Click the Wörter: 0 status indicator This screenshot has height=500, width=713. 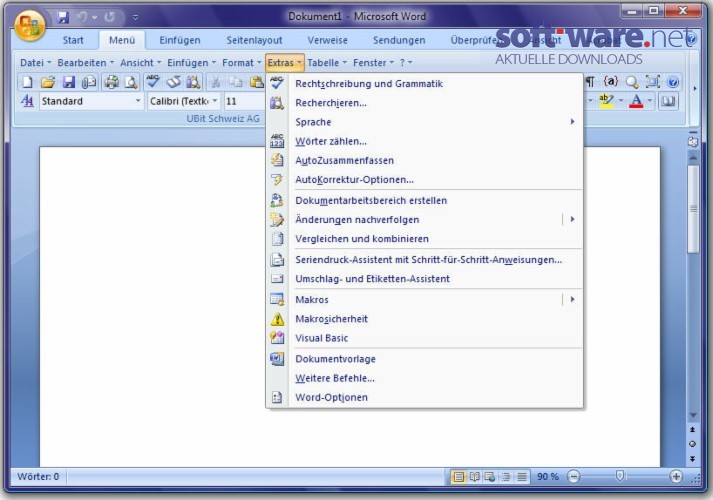tap(38, 476)
